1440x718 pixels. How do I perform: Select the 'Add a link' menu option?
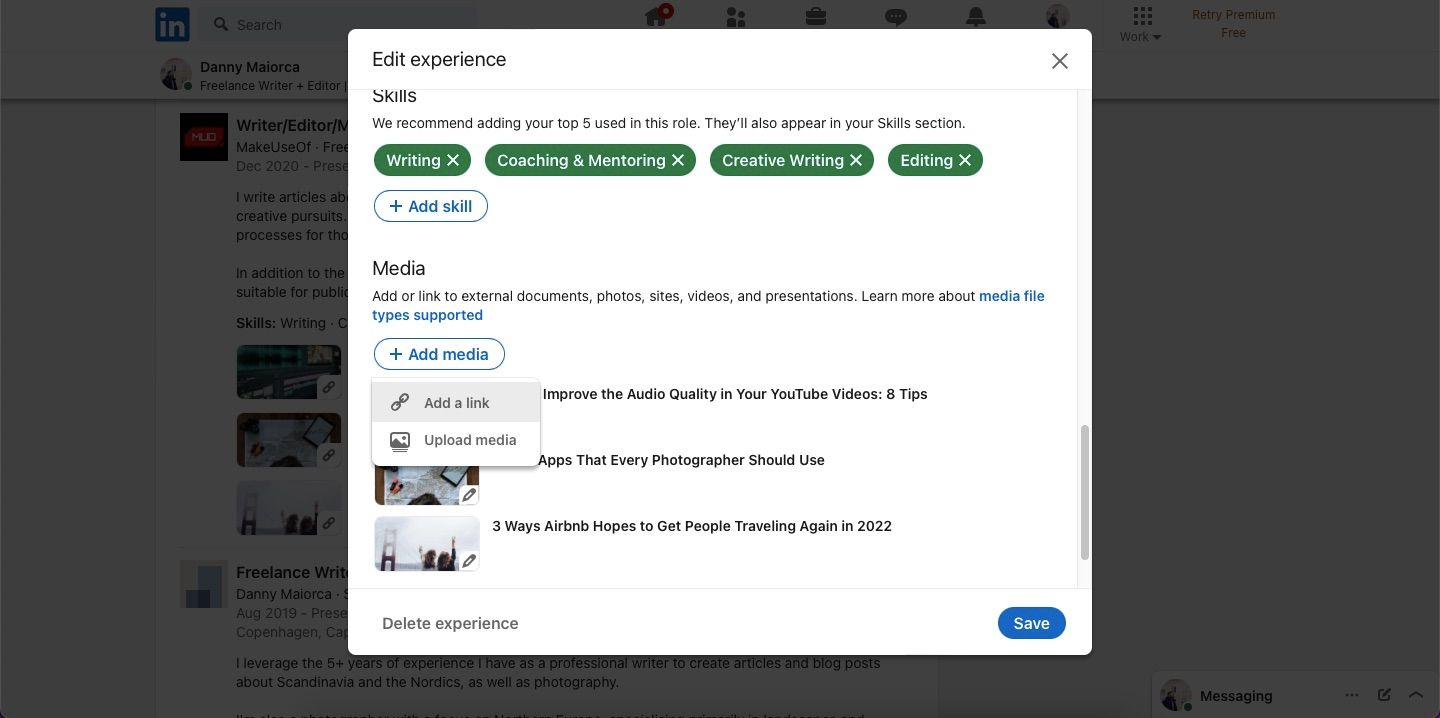[x=456, y=402]
